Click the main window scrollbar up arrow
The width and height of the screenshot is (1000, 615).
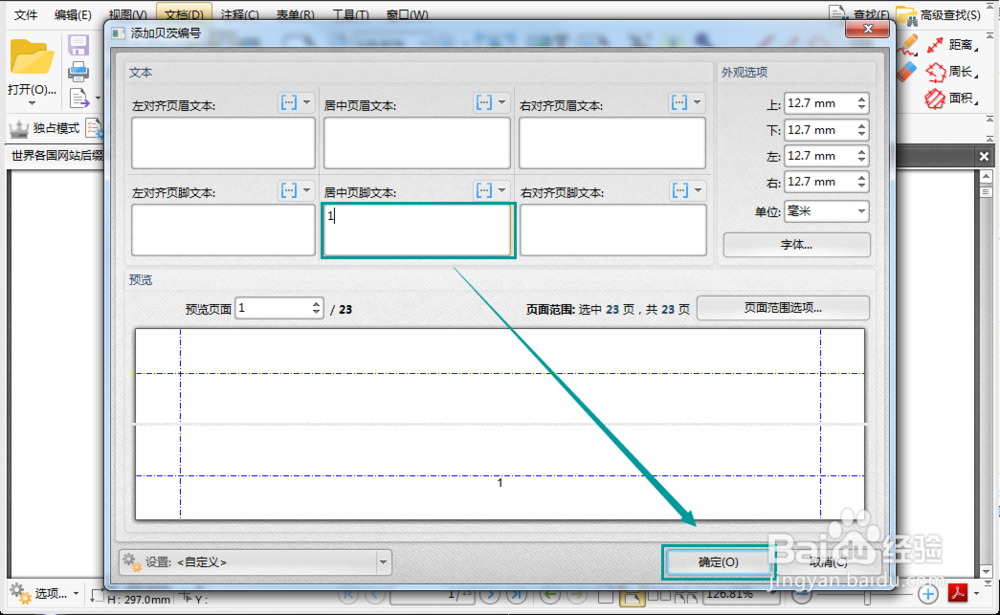(986, 177)
